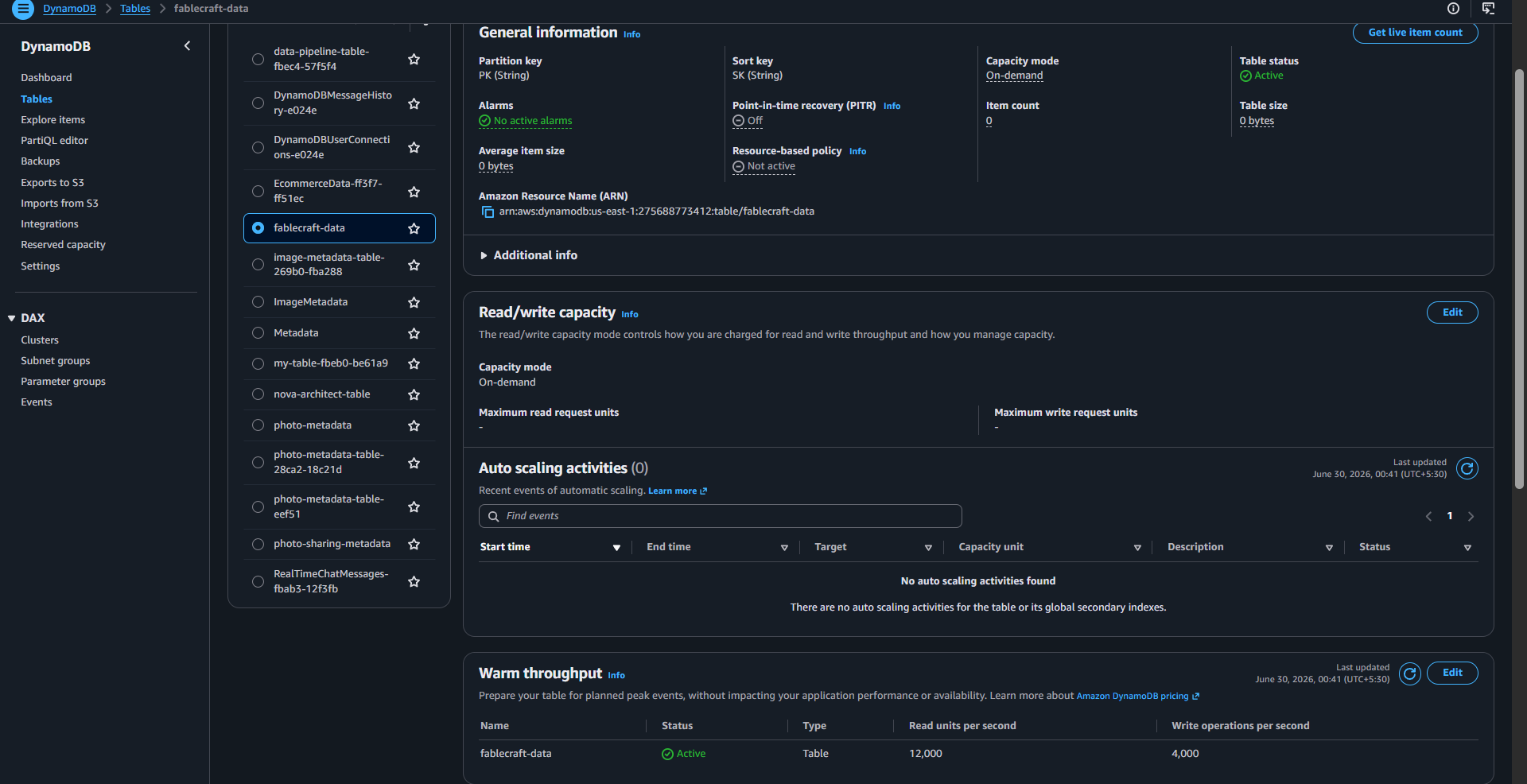Collapse the DynamoDB side navigation panel
The height and width of the screenshot is (784, 1527).
click(x=187, y=46)
